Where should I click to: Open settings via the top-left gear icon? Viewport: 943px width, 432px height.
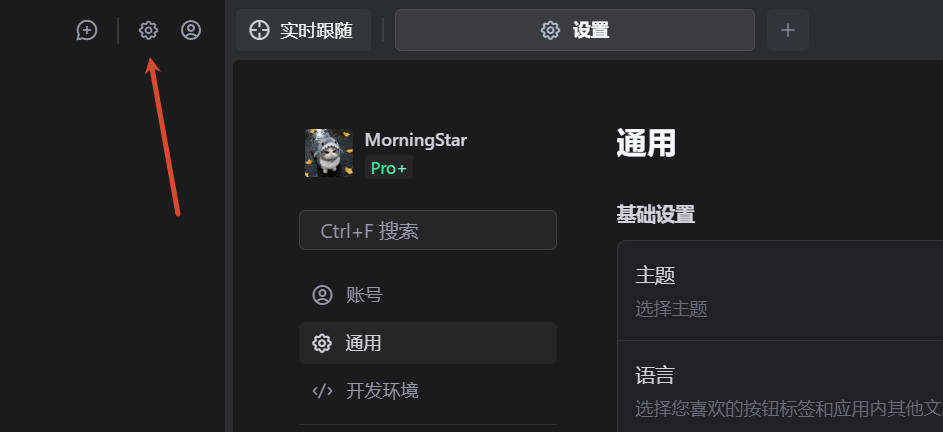point(148,30)
